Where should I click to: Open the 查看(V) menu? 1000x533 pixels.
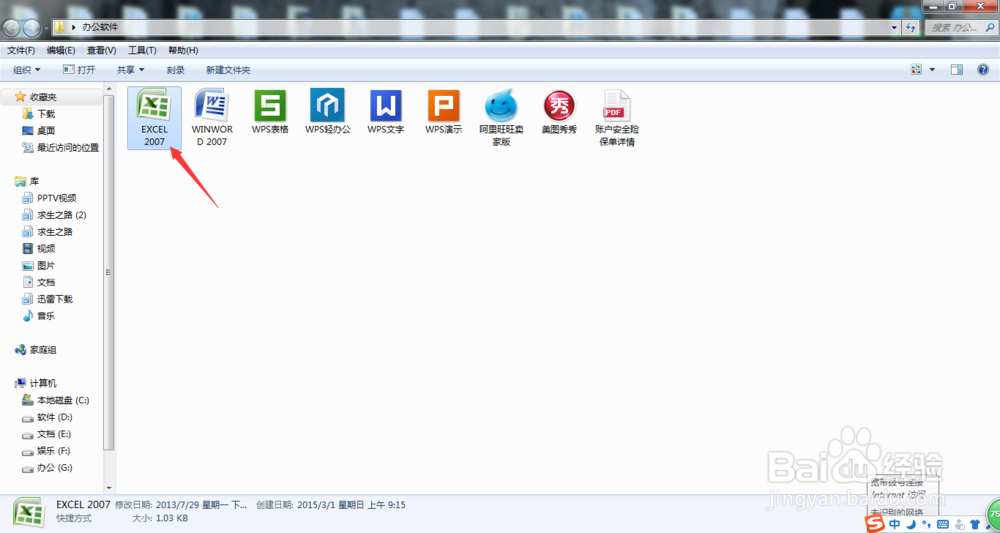point(101,50)
